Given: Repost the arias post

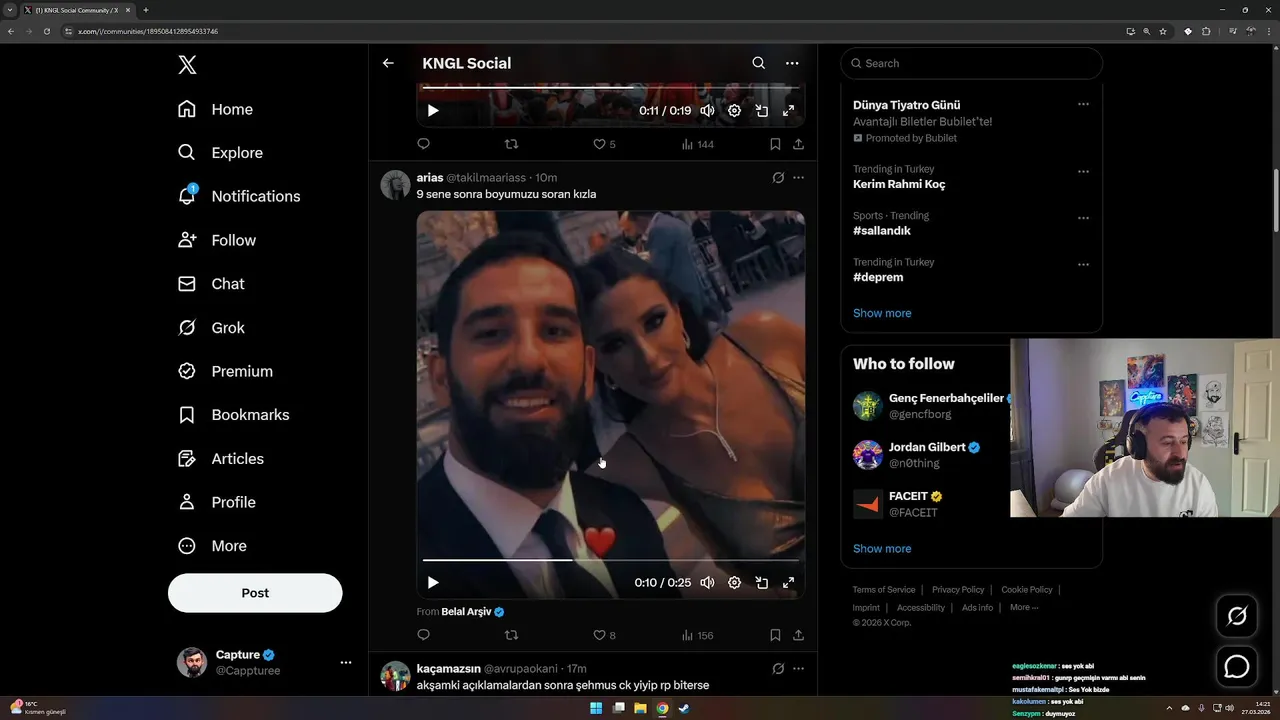Looking at the screenshot, I should point(511,635).
